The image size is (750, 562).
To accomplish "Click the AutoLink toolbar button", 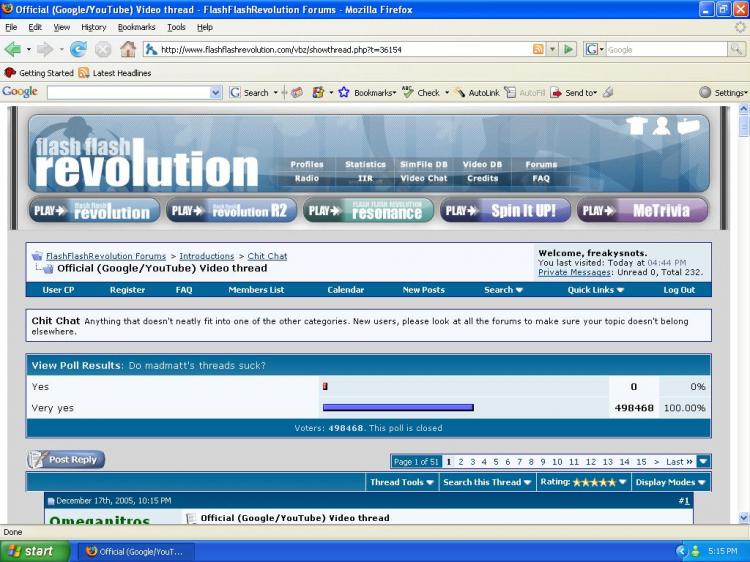I will [x=477, y=93].
